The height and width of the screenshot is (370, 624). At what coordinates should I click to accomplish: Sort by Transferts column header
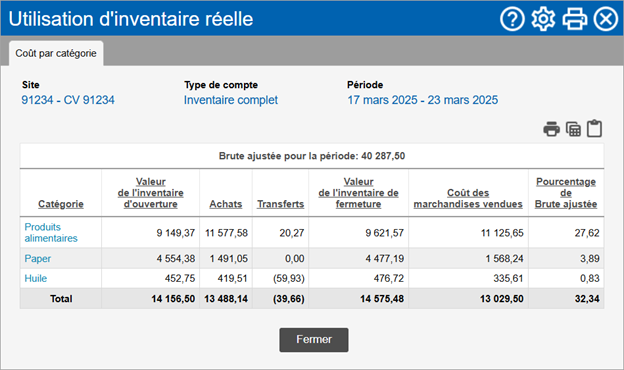click(x=281, y=204)
